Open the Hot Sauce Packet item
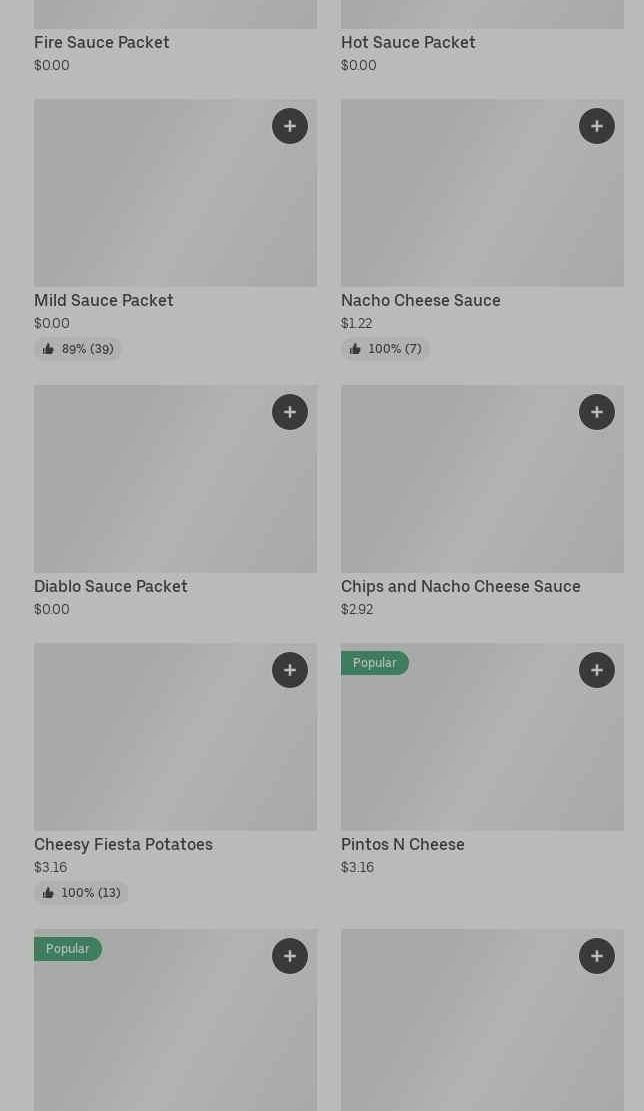The image size is (644, 1111). point(408,42)
